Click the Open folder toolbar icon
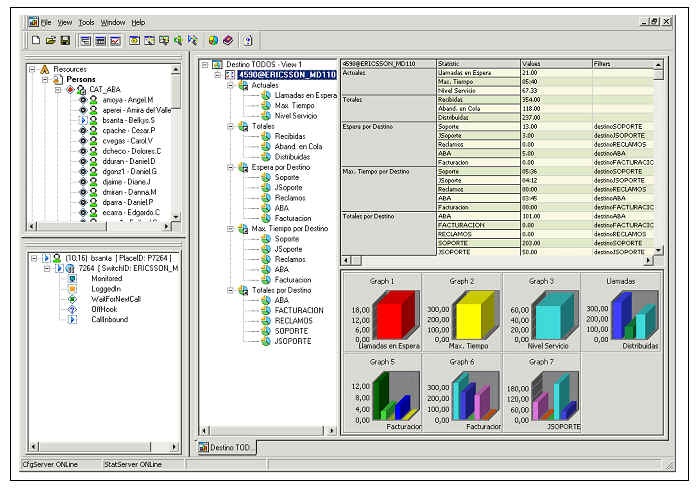The width and height of the screenshot is (699, 489). [50, 41]
